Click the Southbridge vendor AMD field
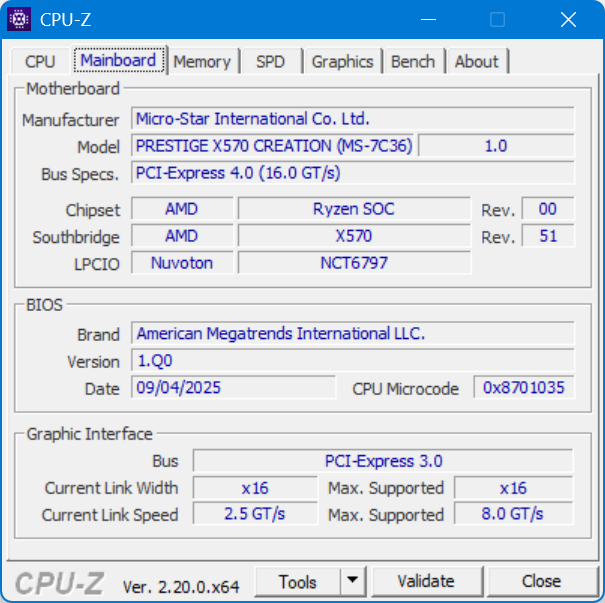Screen dimensions: 605x603 182,236
